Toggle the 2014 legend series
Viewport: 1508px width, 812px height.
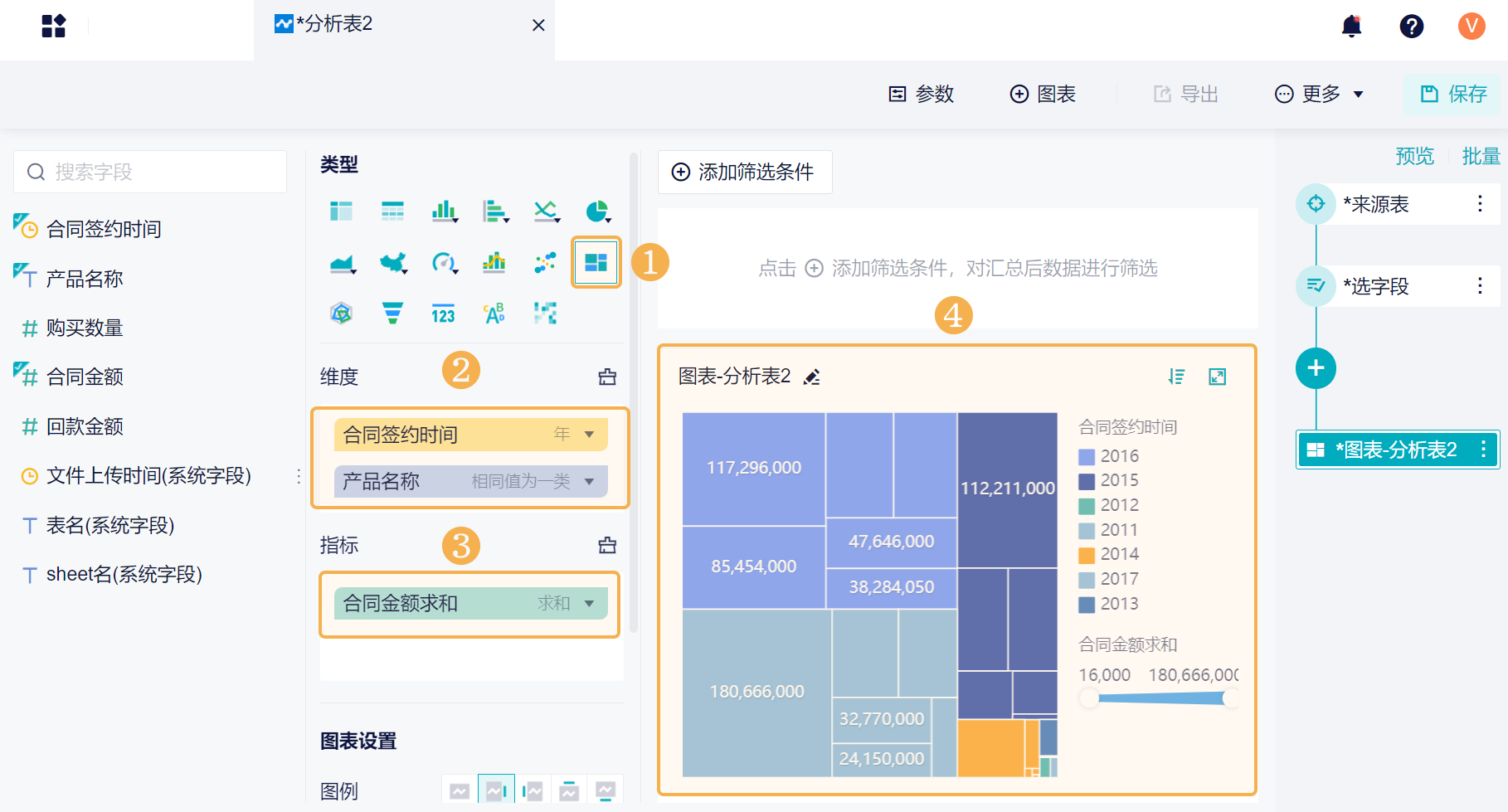[1108, 555]
